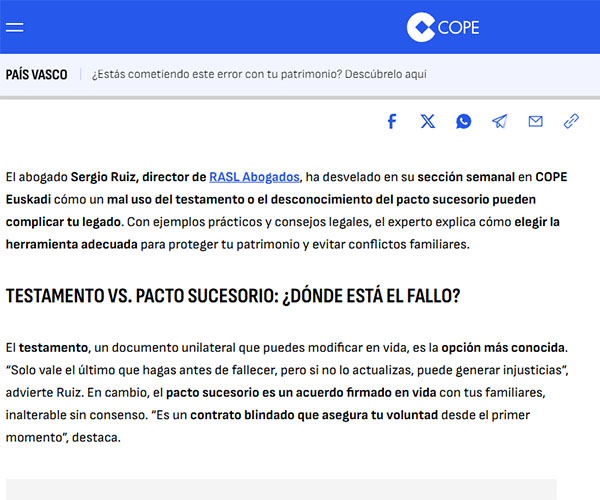Viewport: 600px width, 500px height.
Task: Copy the article link with chain icon
Action: click(x=571, y=121)
